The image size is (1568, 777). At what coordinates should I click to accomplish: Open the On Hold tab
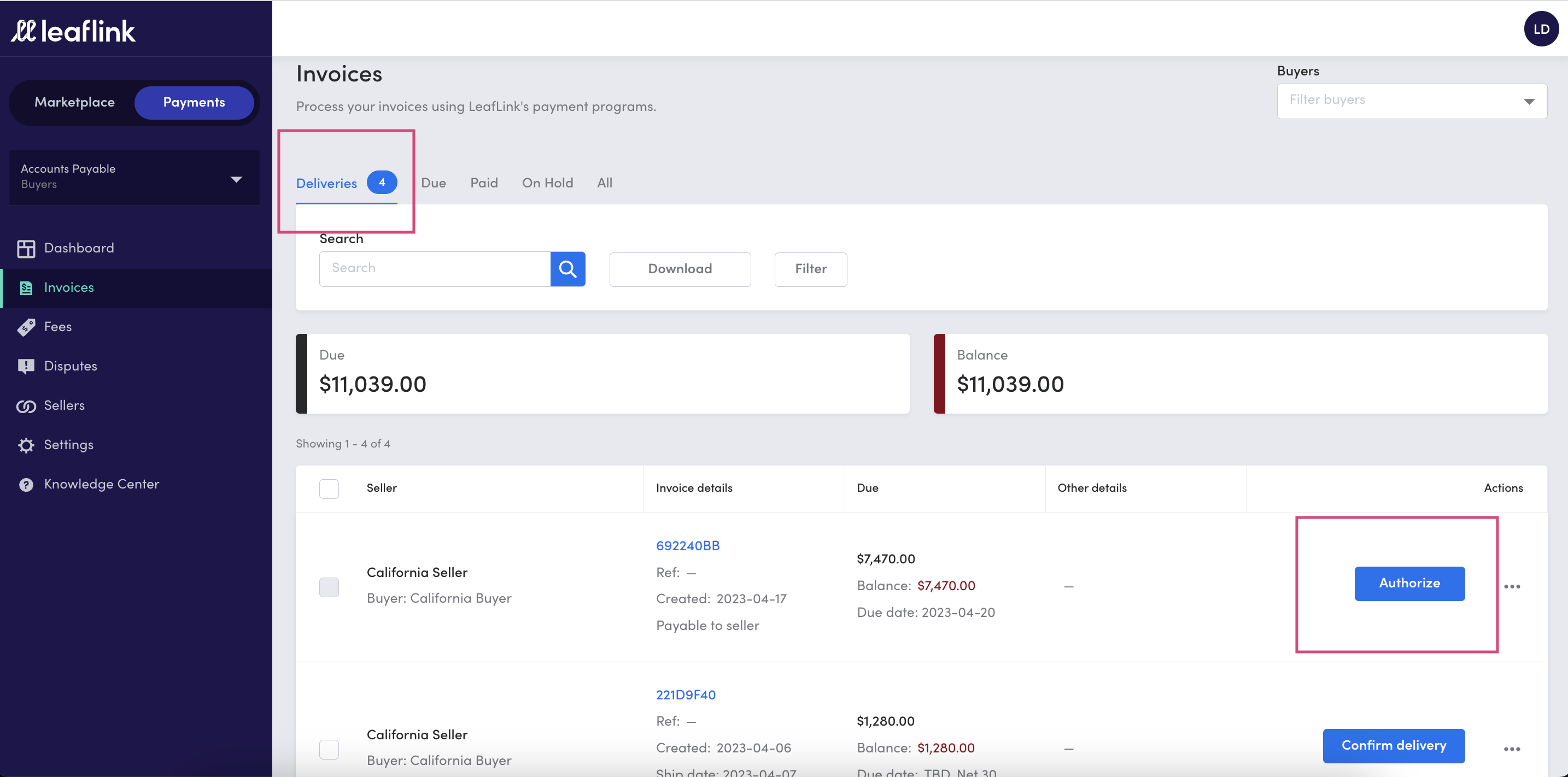[547, 183]
